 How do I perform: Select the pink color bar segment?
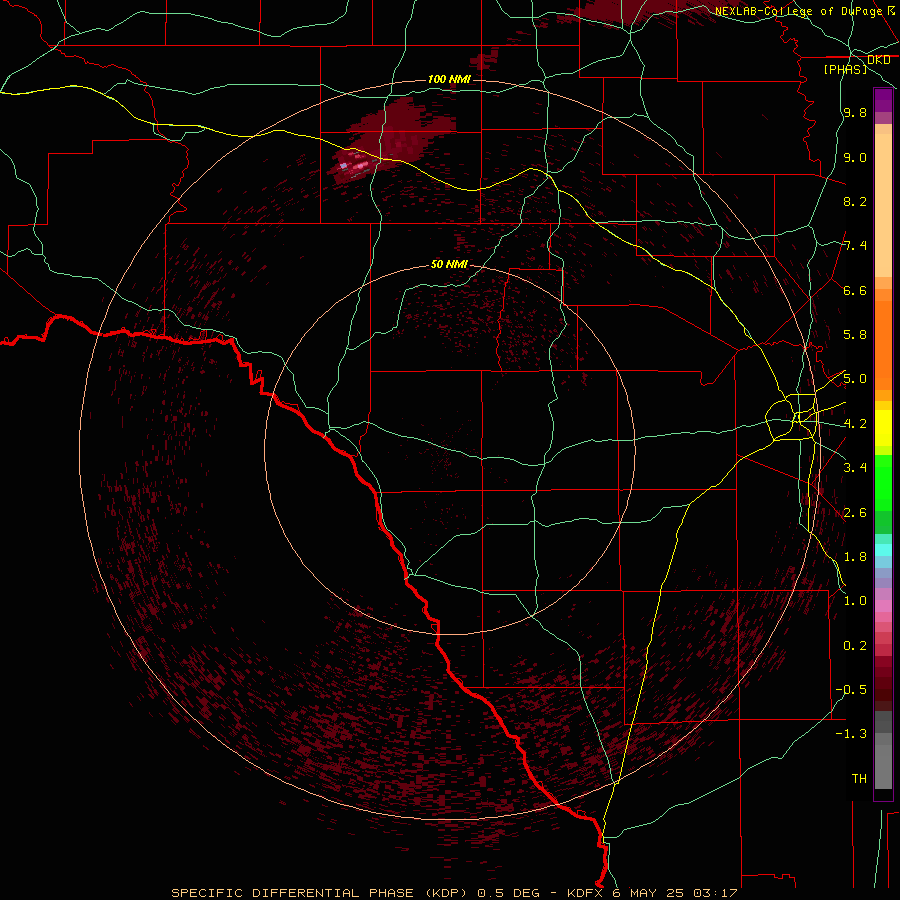coord(883,606)
